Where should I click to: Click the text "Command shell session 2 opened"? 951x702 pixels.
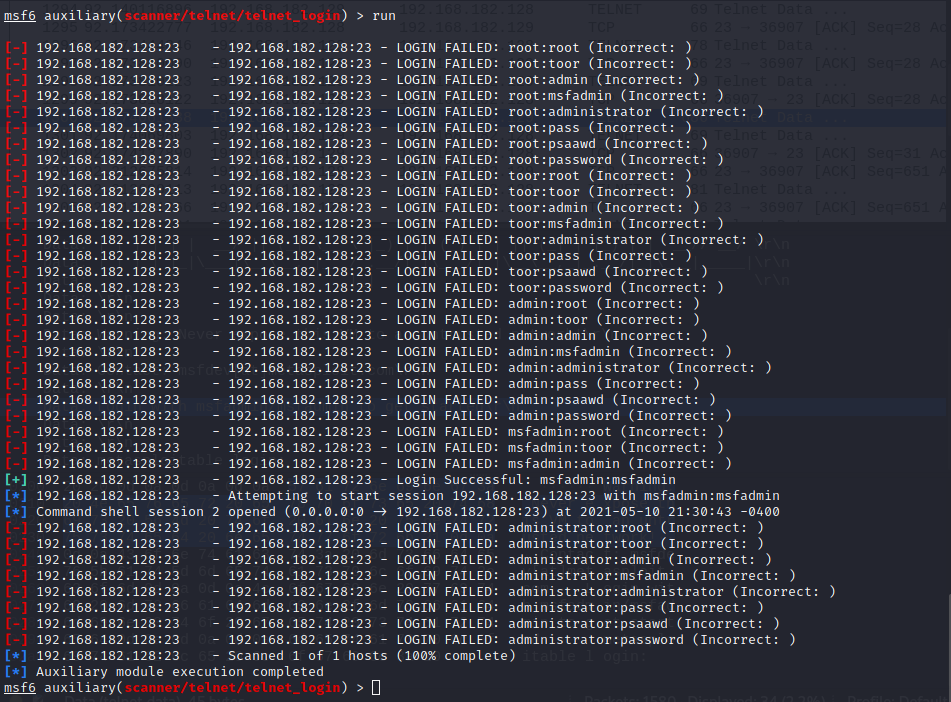pyautogui.click(x=157, y=511)
